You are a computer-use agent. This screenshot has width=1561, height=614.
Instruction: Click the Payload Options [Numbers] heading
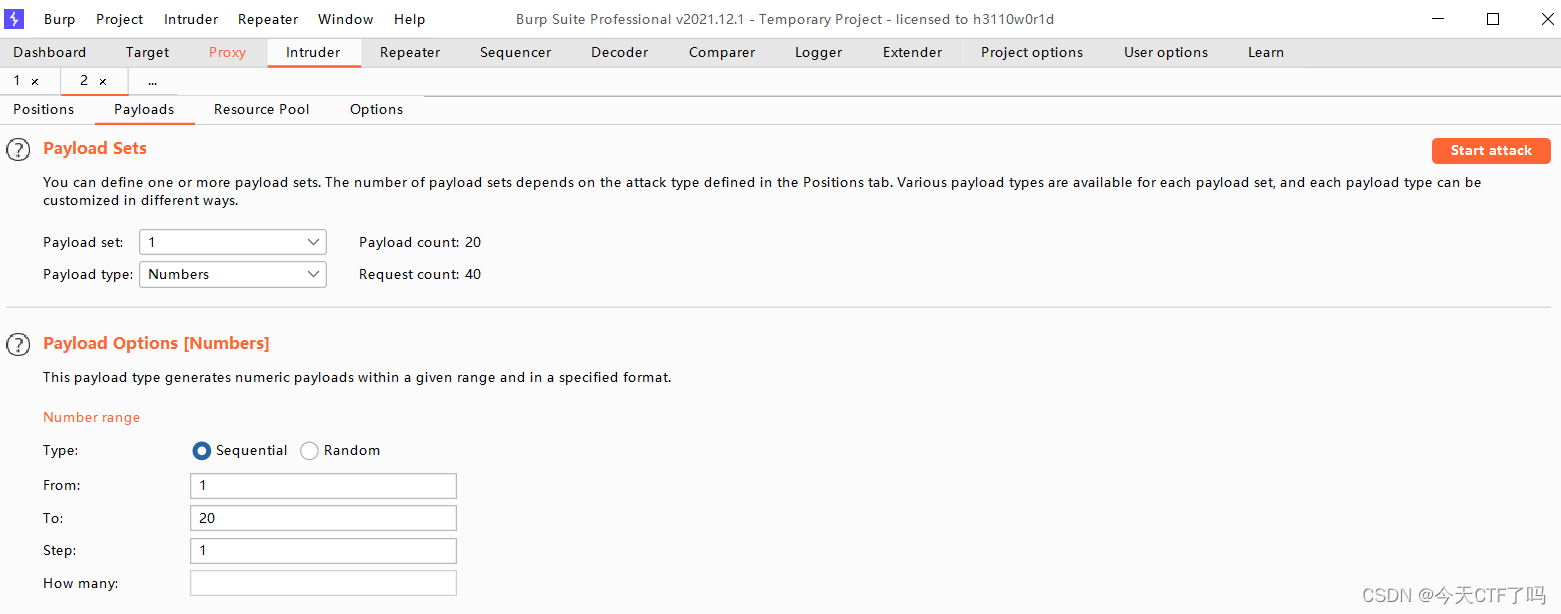point(156,343)
